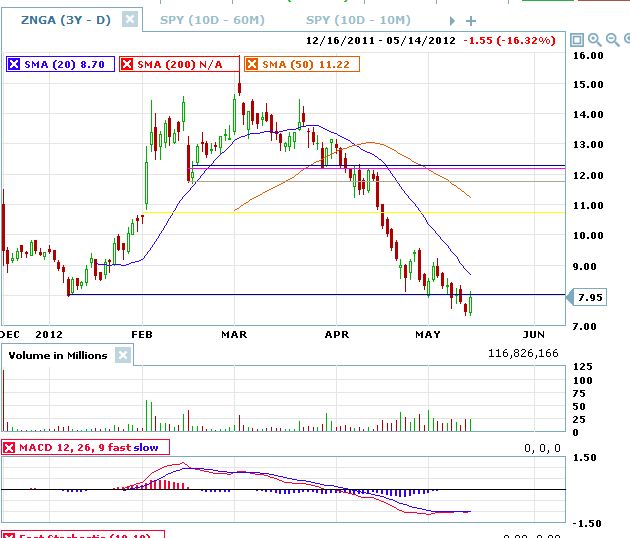Screen dimensions: 630x538
Task: Click the 16.00 price axis label
Action: [x=588, y=56]
